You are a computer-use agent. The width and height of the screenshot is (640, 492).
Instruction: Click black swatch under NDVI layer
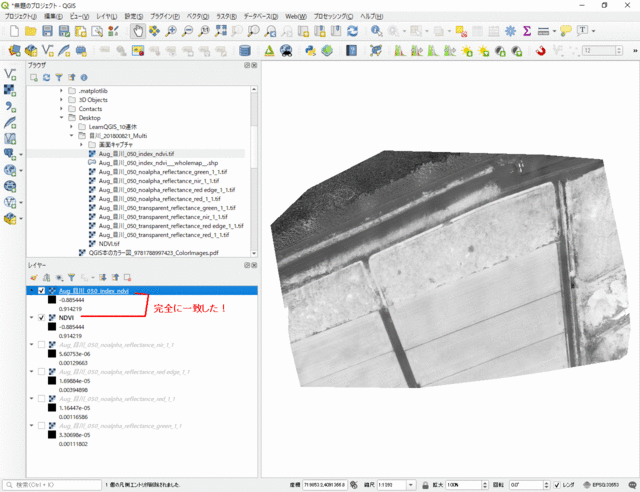point(52,327)
